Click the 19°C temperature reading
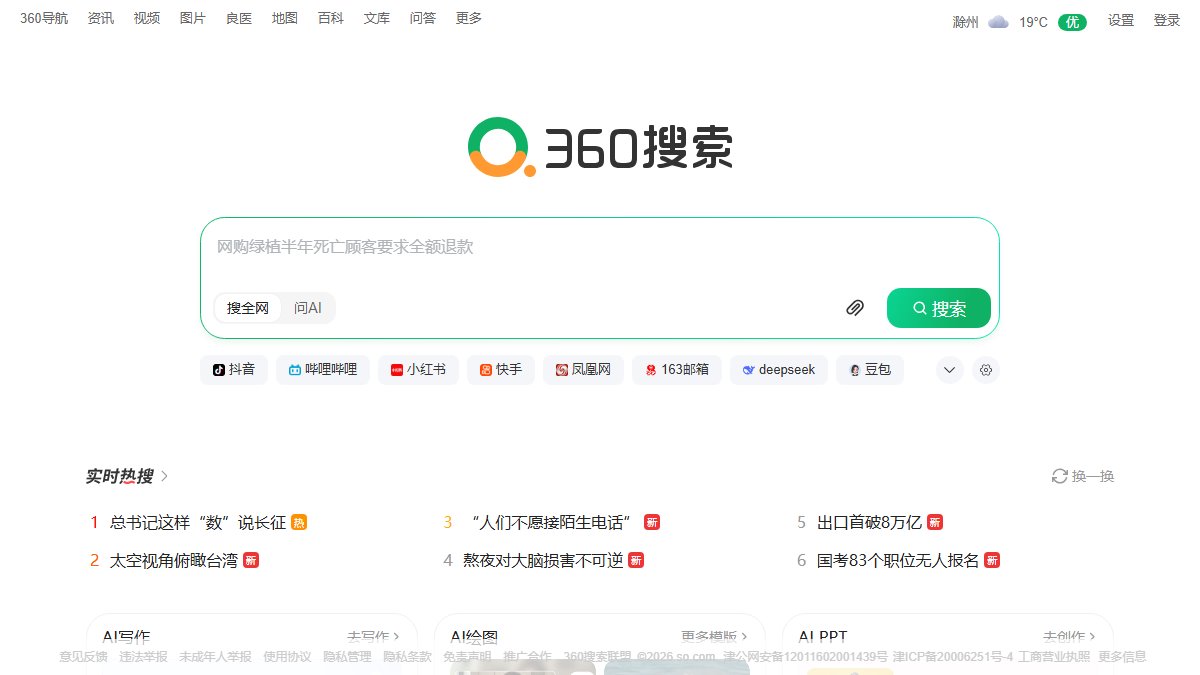This screenshot has width=1200, height=675. [1033, 22]
